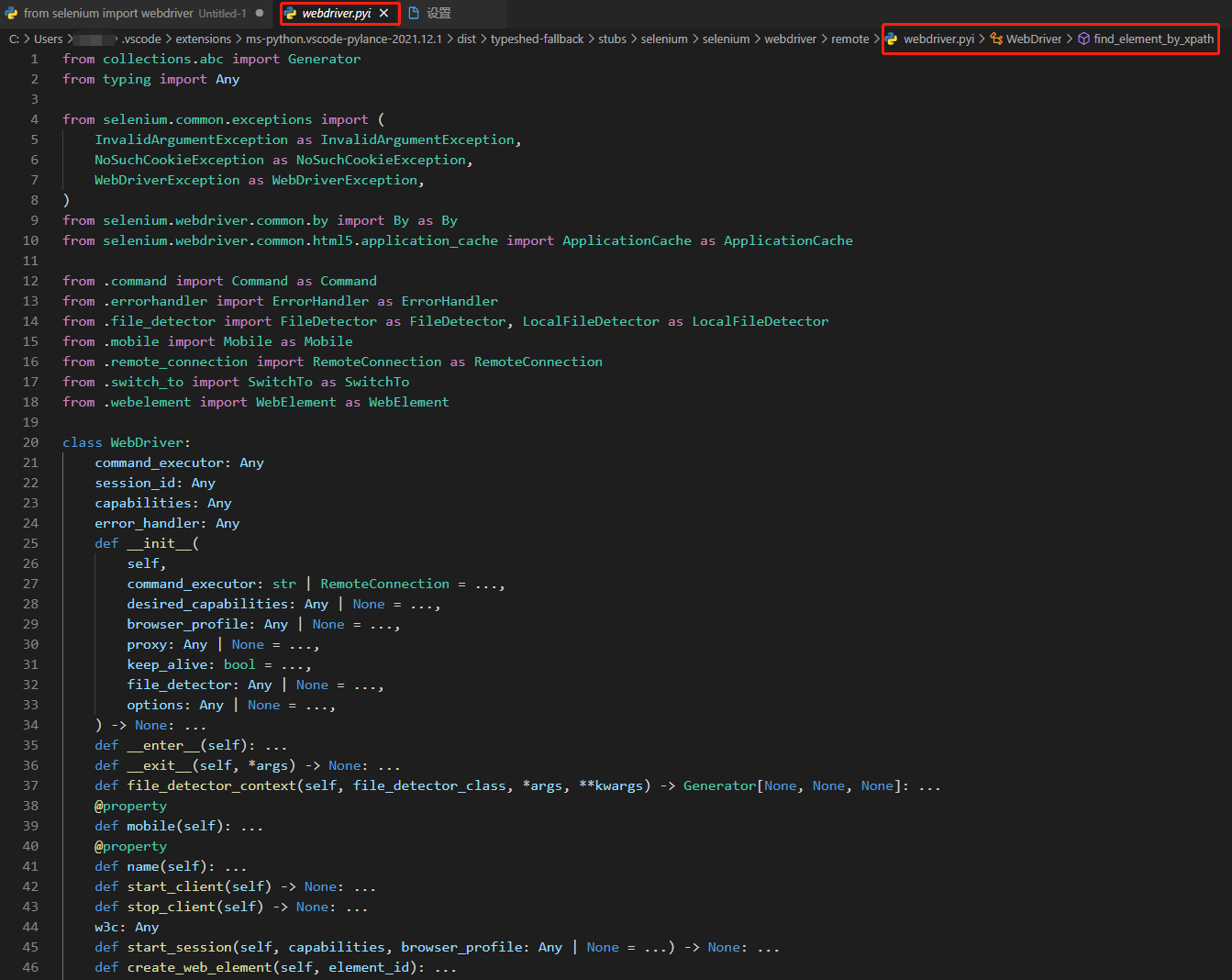This screenshot has width=1232, height=980.
Task: Click 'keep_alive' parameter name
Action: pyautogui.click(x=167, y=664)
